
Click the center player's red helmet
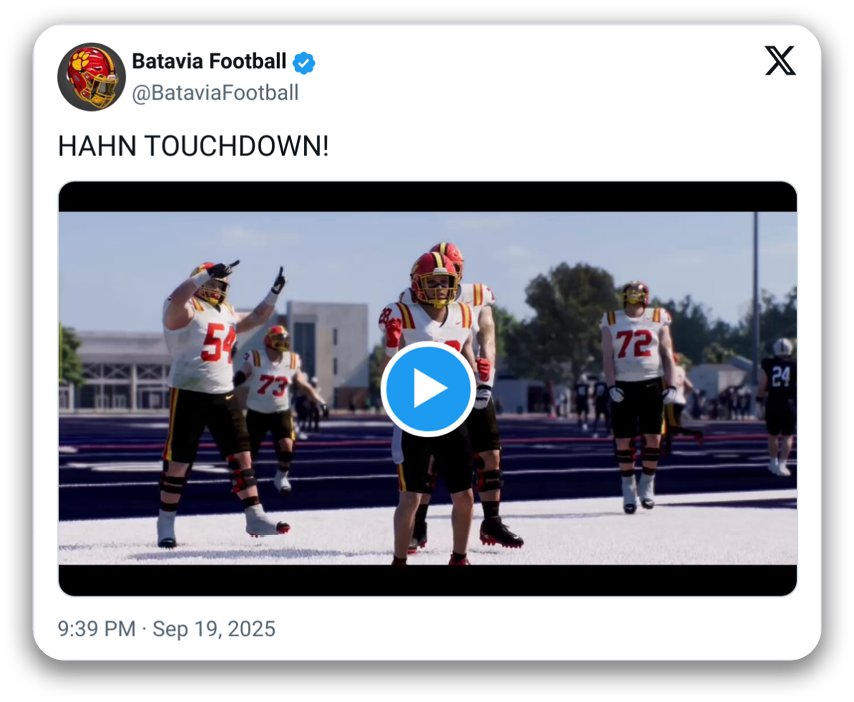tap(434, 279)
